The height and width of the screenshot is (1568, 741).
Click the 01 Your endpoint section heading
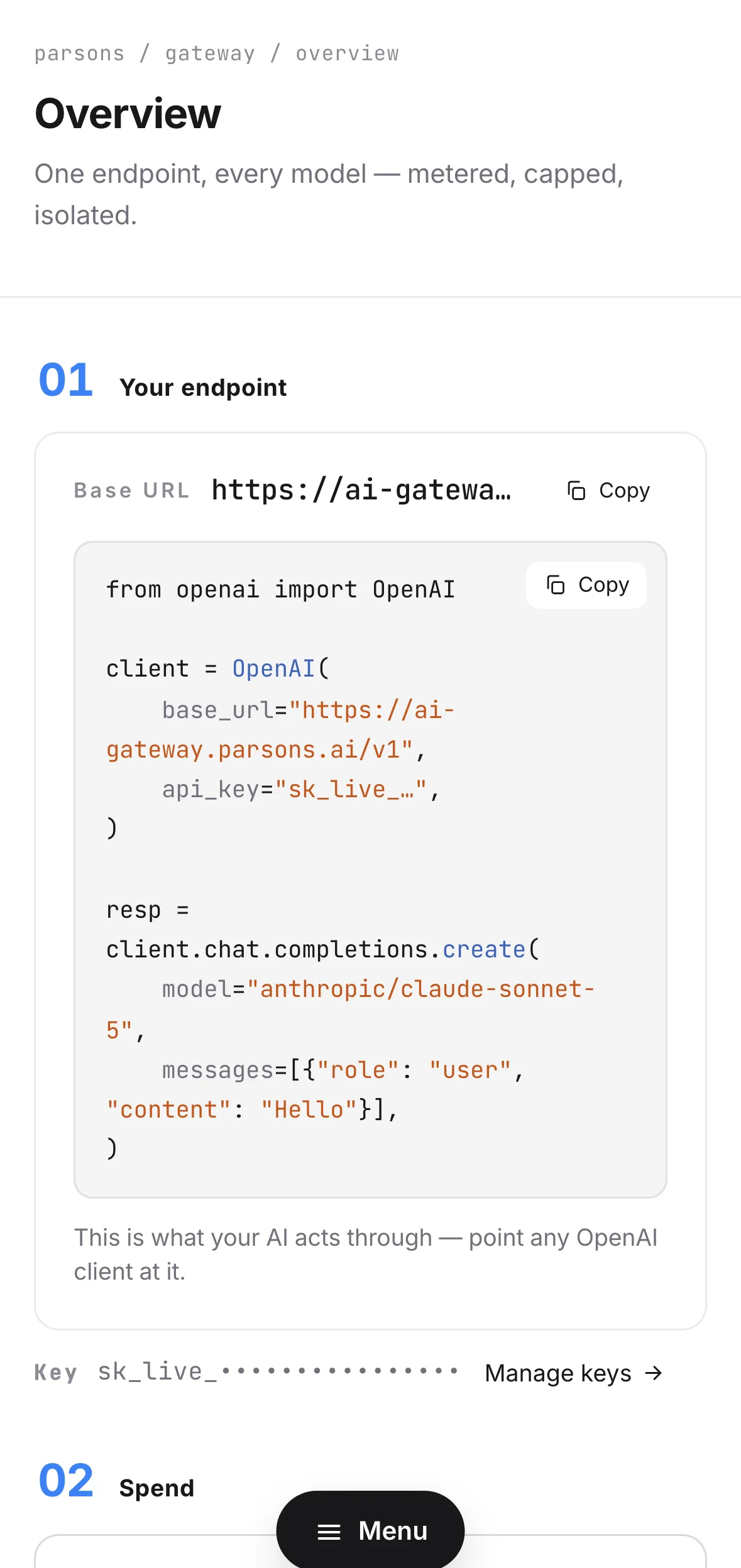[162, 382]
